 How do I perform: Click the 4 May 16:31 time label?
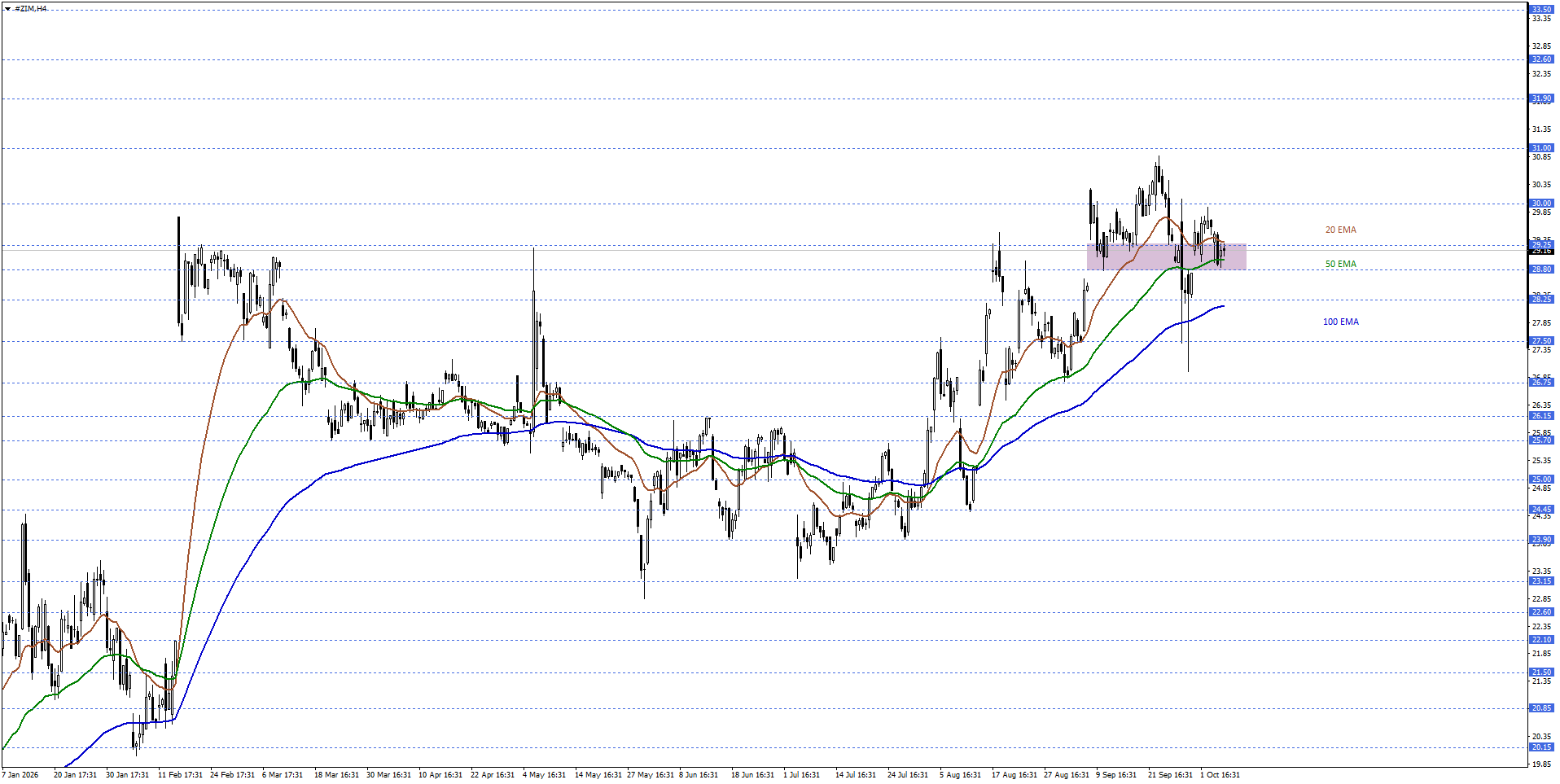point(544,774)
